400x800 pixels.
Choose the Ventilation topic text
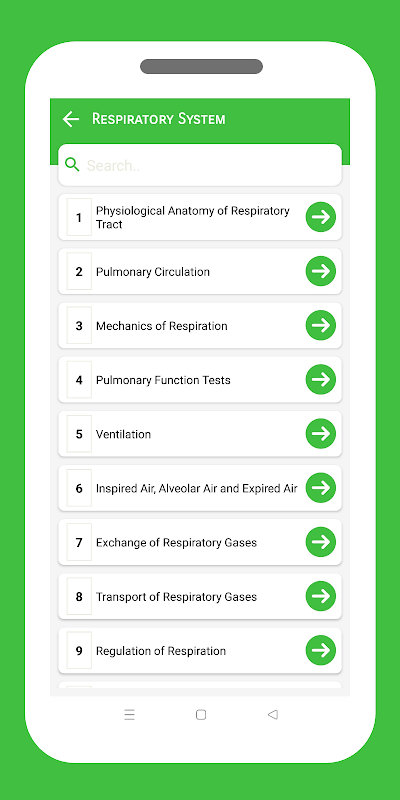coord(123,434)
